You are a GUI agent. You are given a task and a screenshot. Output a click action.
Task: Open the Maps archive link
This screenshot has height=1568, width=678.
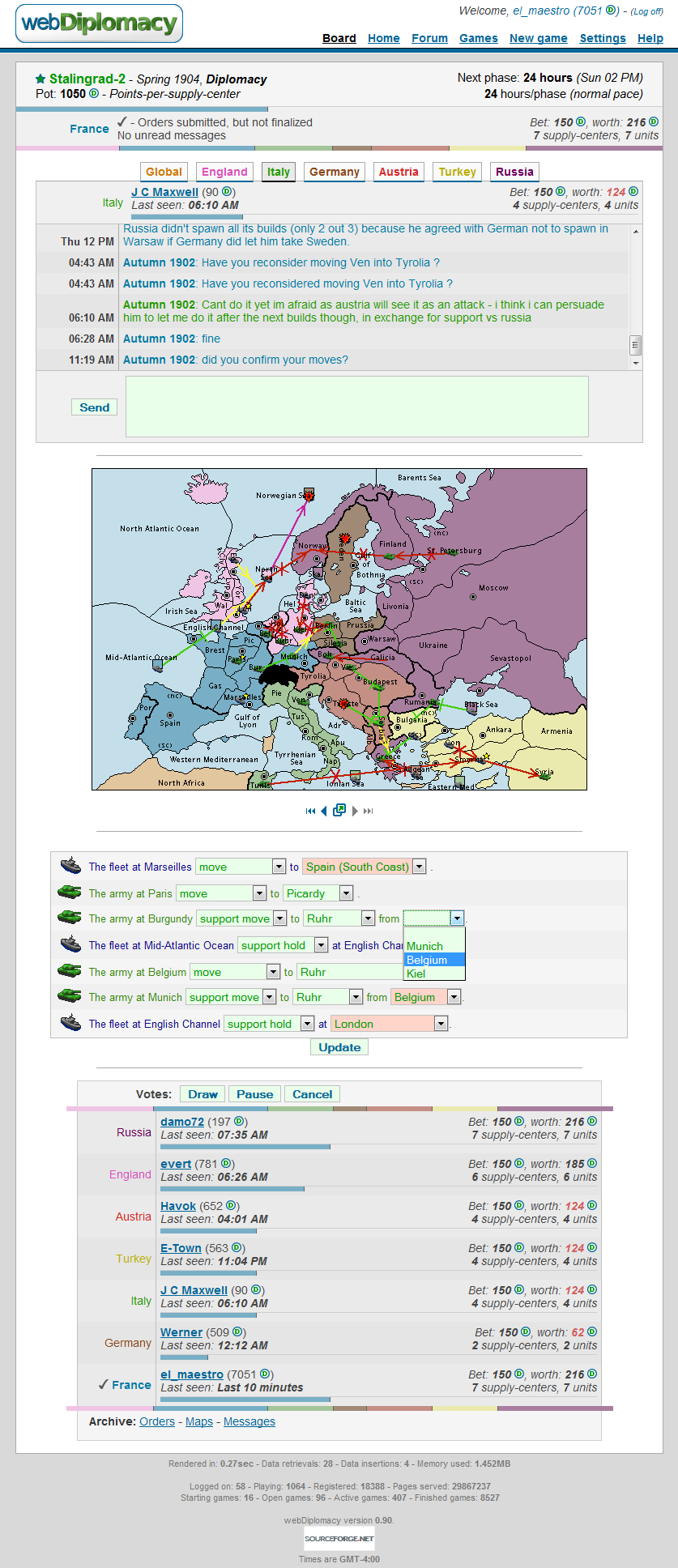[199, 1421]
